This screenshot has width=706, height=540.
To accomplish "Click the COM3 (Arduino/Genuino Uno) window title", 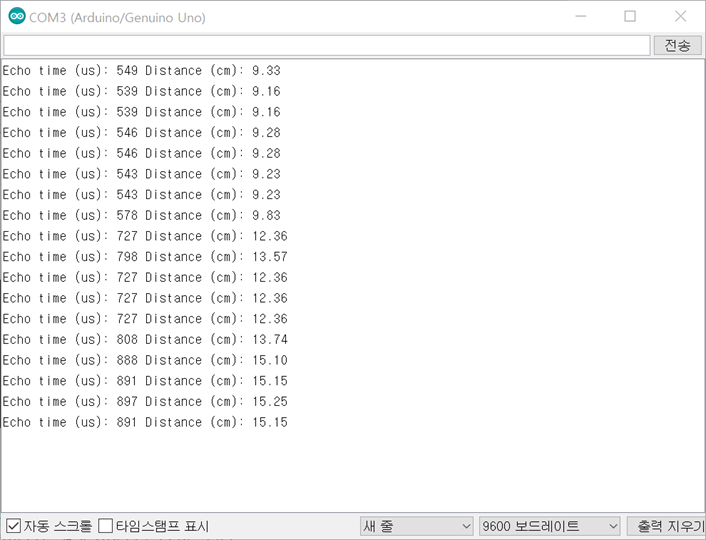I will [x=118, y=18].
